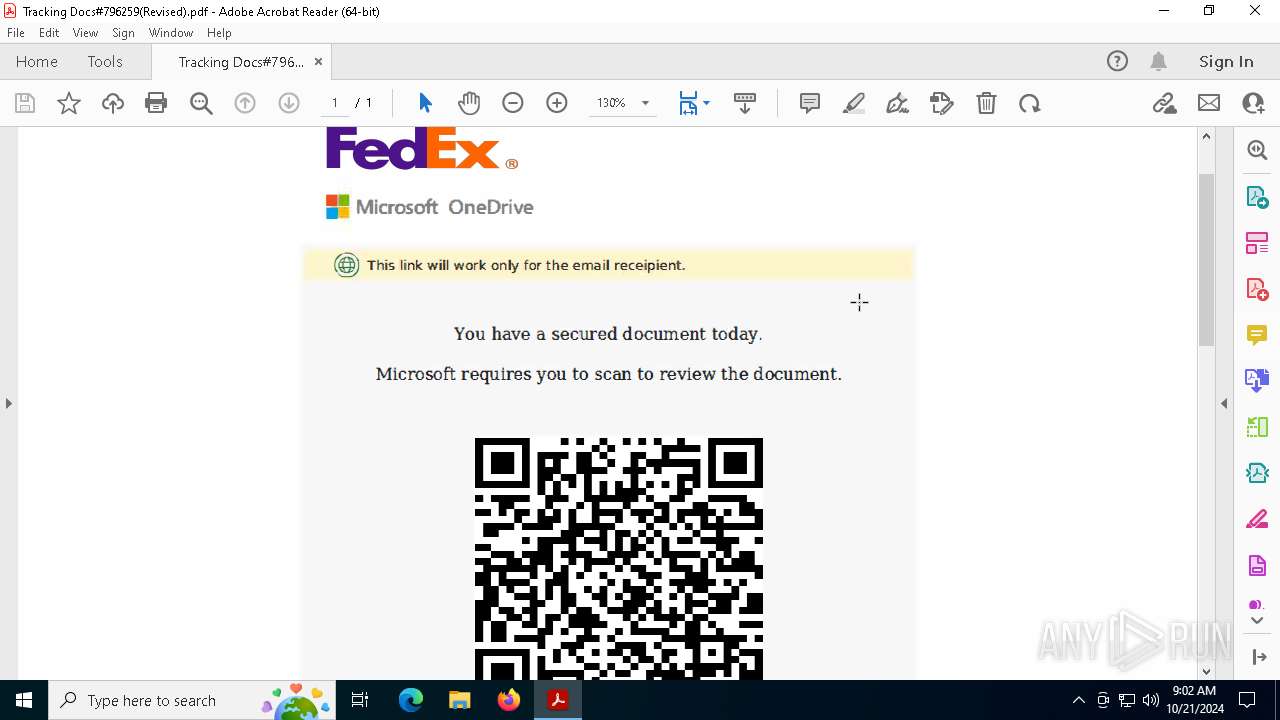Share a link to this file
The image size is (1280, 720).
[x=1164, y=103]
